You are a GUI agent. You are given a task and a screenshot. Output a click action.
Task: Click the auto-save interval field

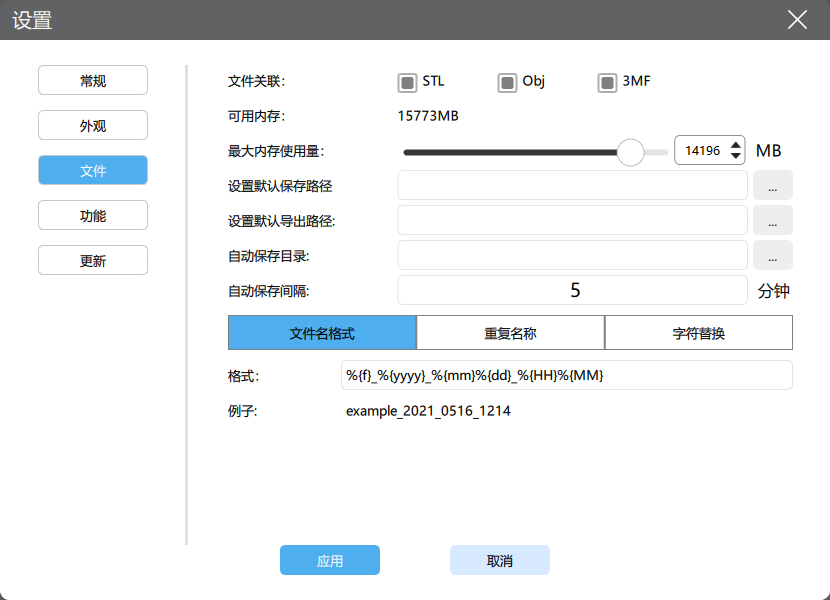[x=573, y=290]
